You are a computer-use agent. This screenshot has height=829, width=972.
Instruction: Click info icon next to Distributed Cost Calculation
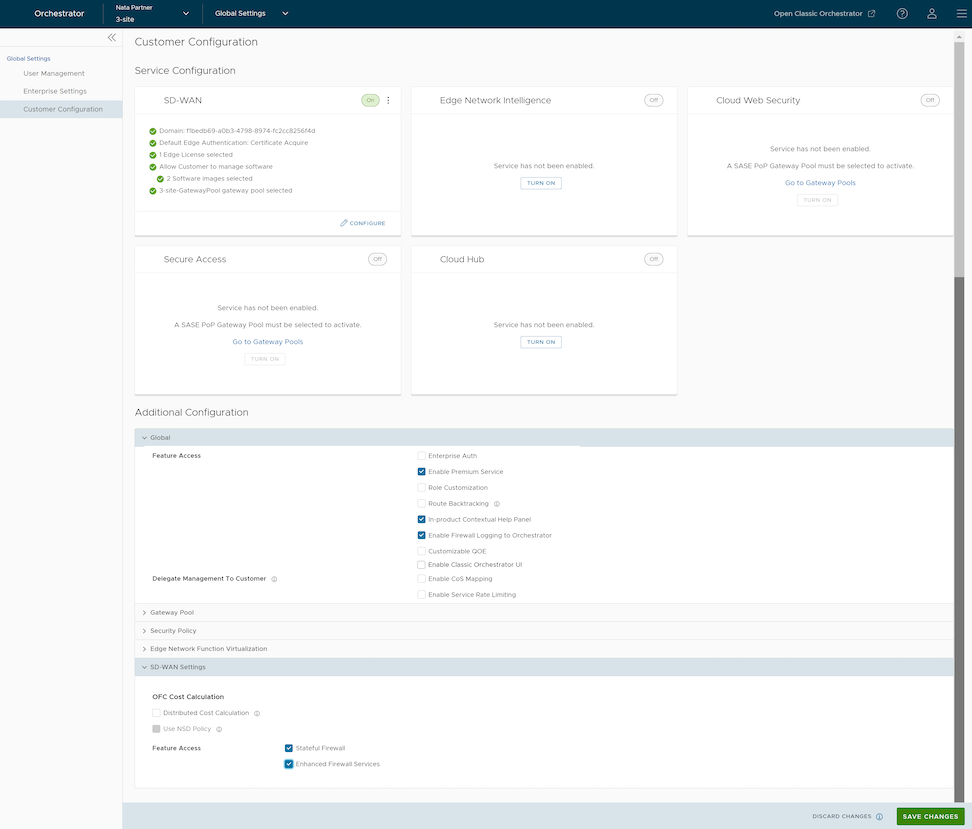(257, 713)
